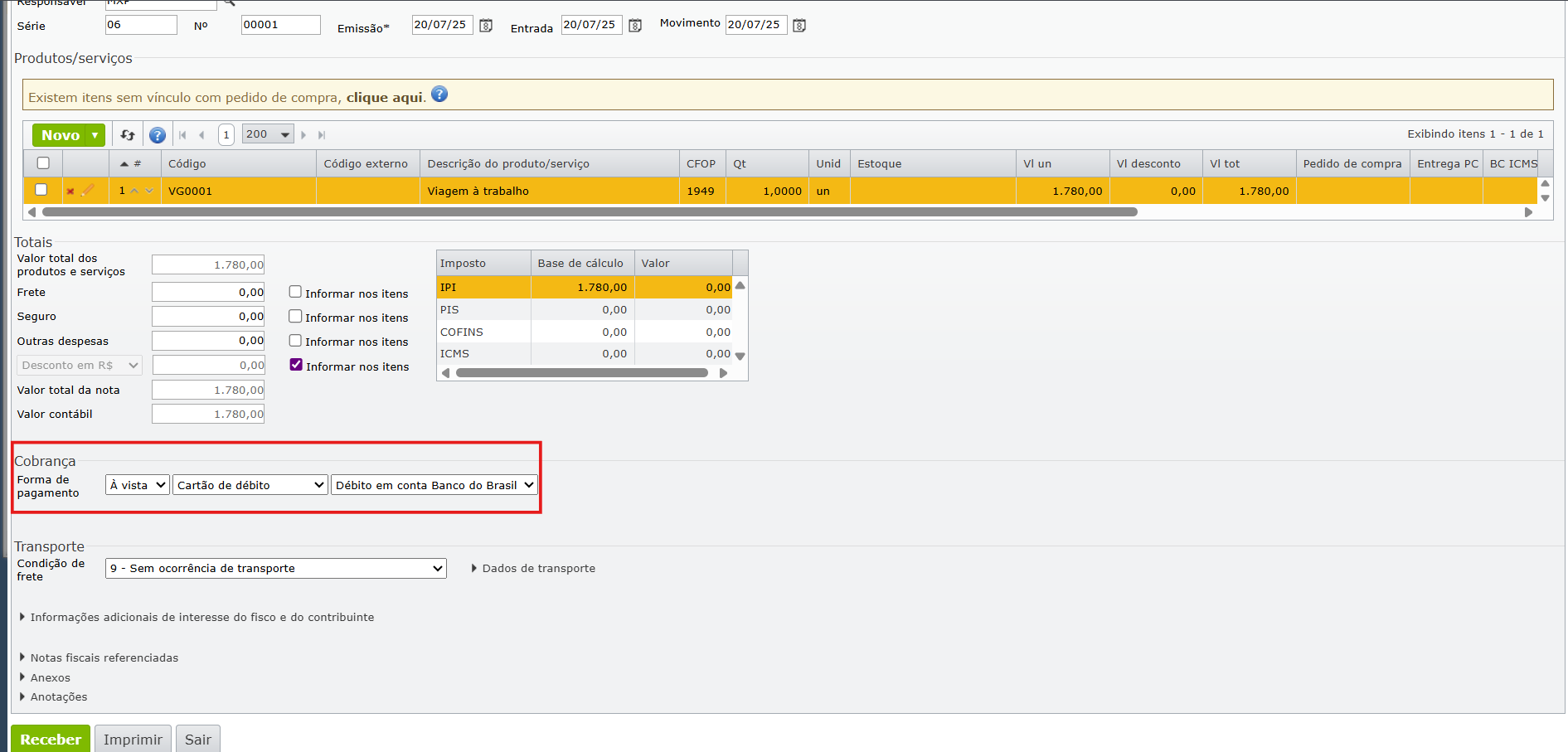The height and width of the screenshot is (752, 1568).
Task: Enable 'Informar nos itens' for Seguro
Action: [295, 316]
